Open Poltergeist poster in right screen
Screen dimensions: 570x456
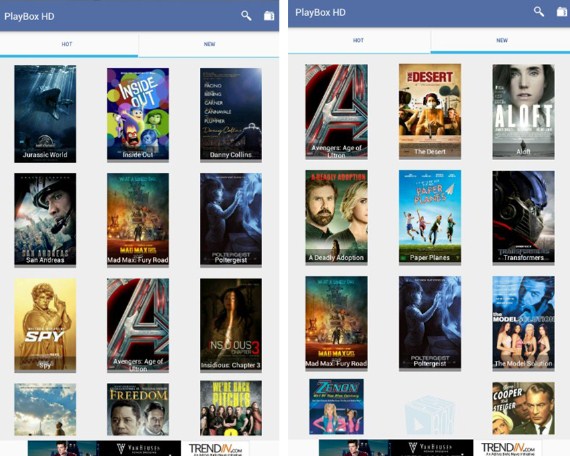pyautogui.click(x=430, y=323)
